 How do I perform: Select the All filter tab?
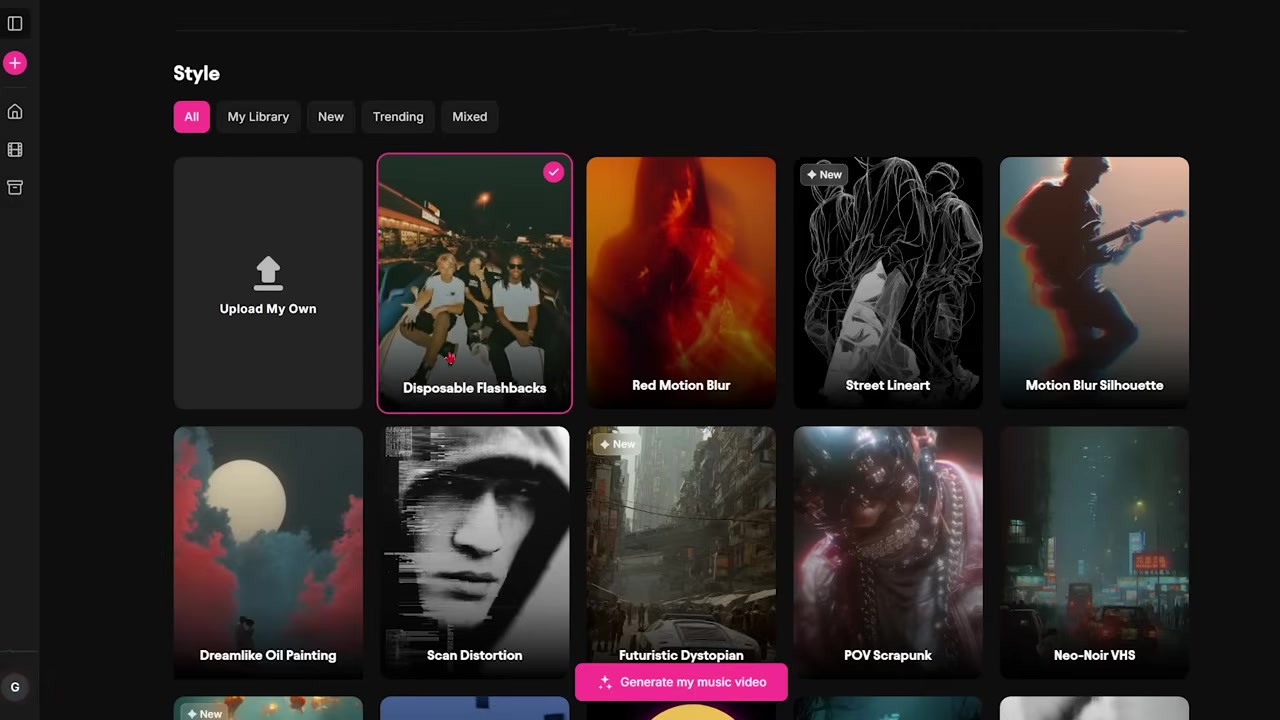(x=191, y=117)
